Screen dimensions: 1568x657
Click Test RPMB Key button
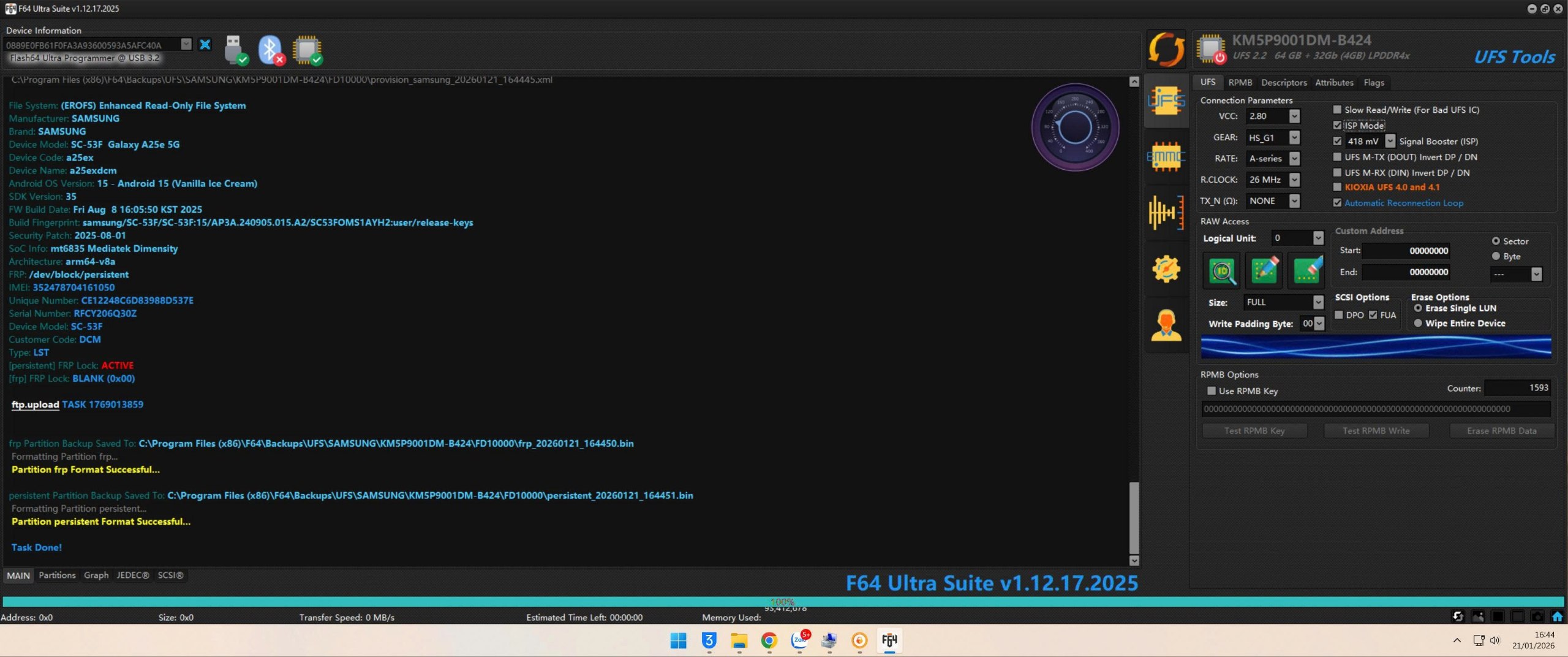click(1254, 431)
